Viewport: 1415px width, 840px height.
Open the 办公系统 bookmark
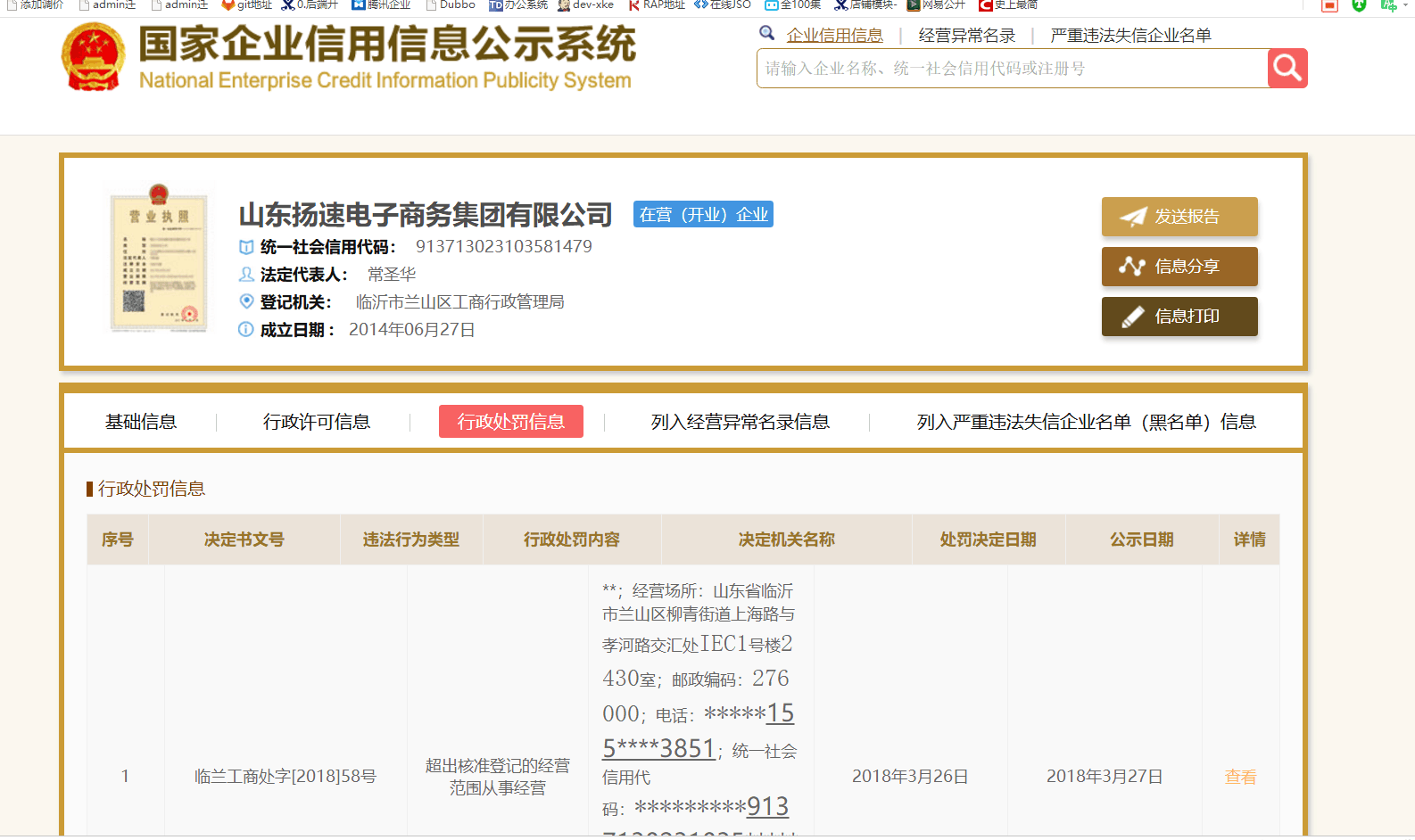coord(518,4)
